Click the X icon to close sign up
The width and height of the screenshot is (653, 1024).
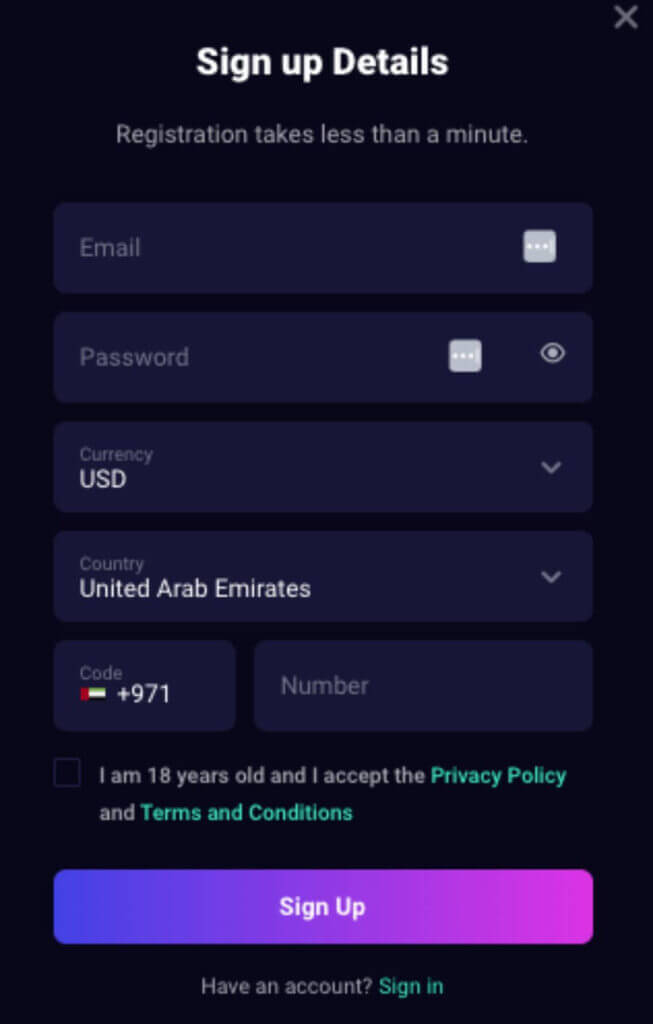[625, 17]
